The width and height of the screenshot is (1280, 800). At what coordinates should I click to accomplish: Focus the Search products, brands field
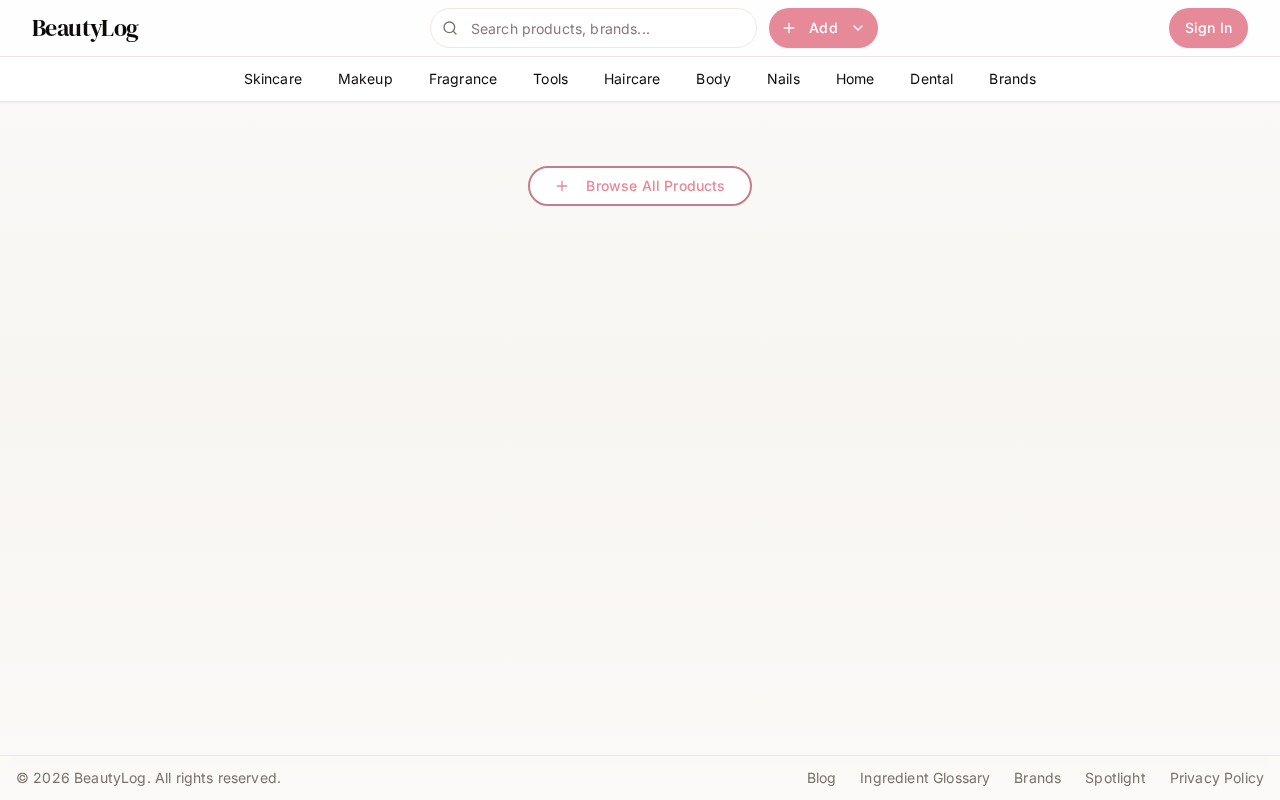(593, 28)
